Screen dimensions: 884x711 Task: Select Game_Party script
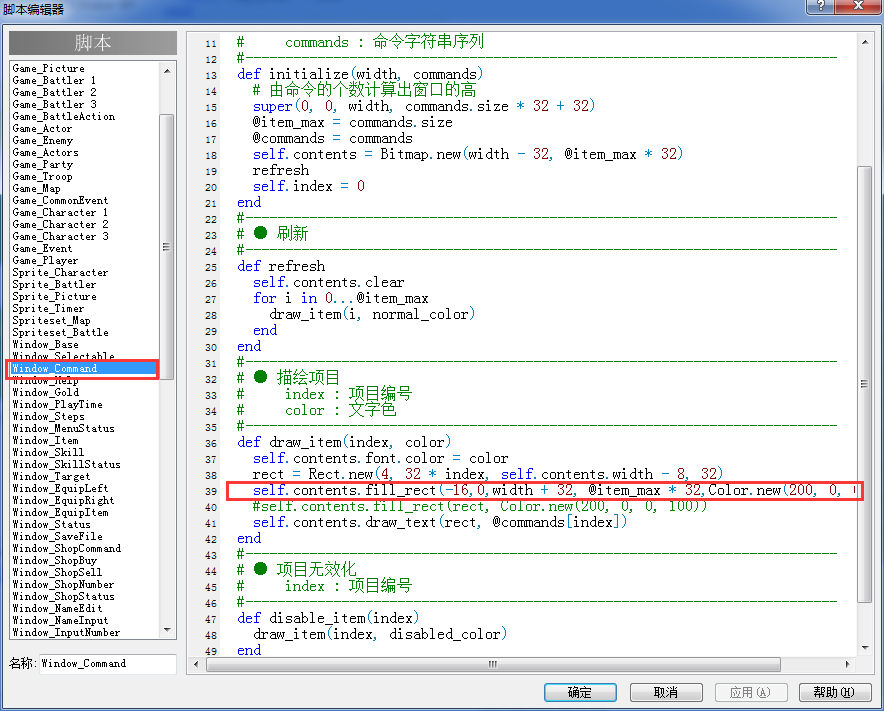(43, 164)
